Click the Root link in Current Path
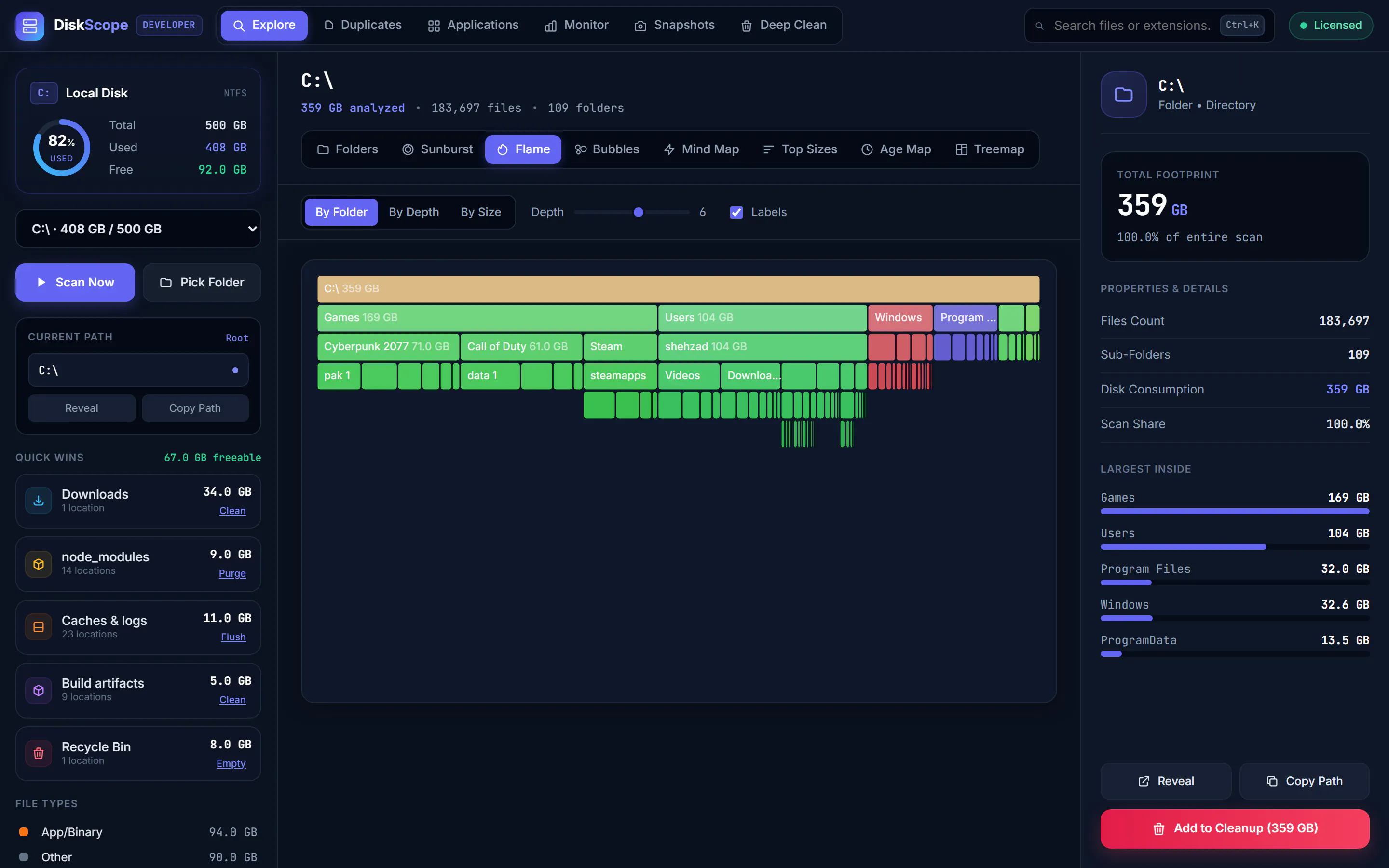This screenshot has height=868, width=1389. pyautogui.click(x=237, y=338)
